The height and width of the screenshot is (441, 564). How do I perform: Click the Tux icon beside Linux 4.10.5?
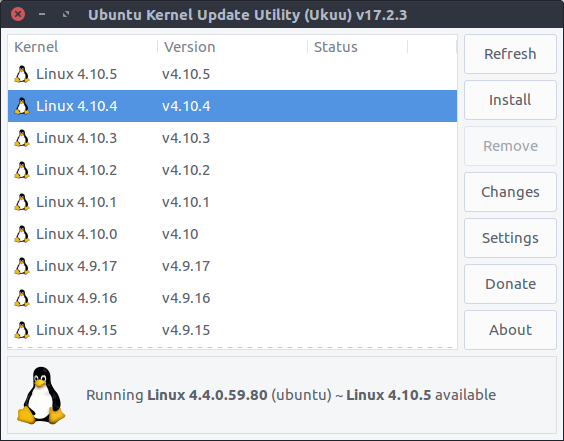(22, 74)
